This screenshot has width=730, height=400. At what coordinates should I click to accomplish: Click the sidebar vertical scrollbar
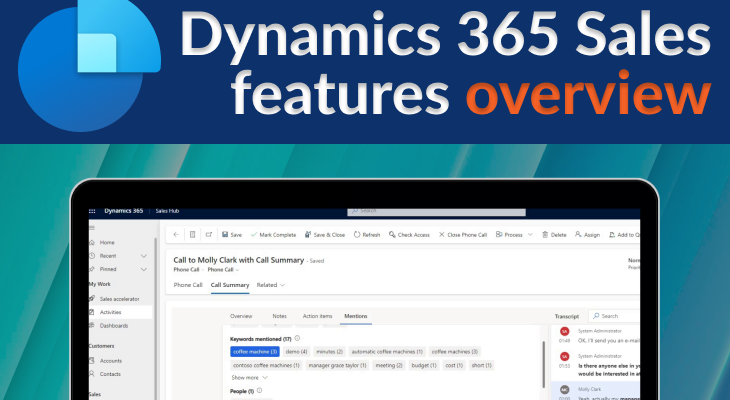155,319
